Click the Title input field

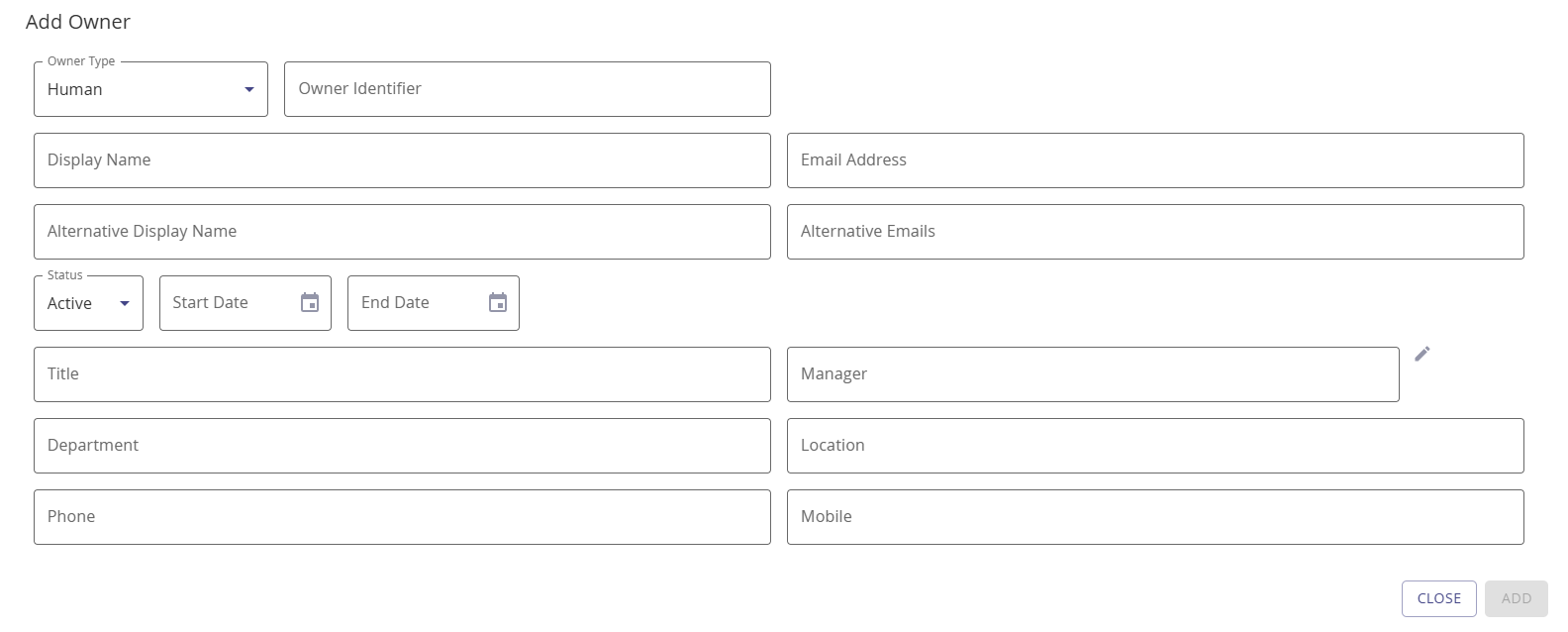click(401, 373)
